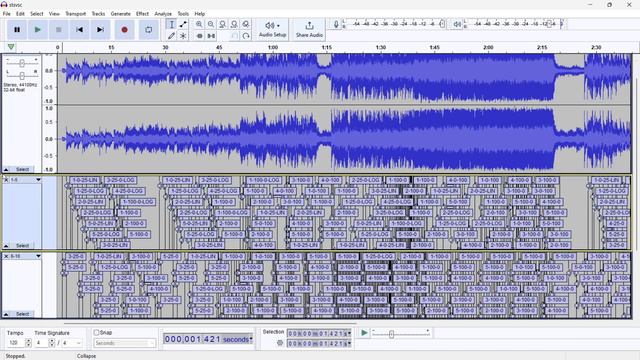Skip to start of the project
Image resolution: width=640 pixels, height=360 pixels.
(79, 30)
